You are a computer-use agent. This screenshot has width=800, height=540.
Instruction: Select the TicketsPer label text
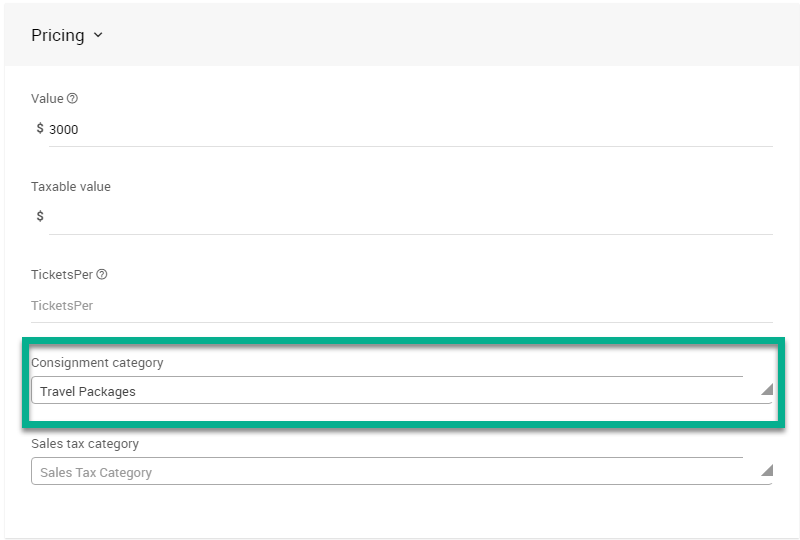click(62, 275)
